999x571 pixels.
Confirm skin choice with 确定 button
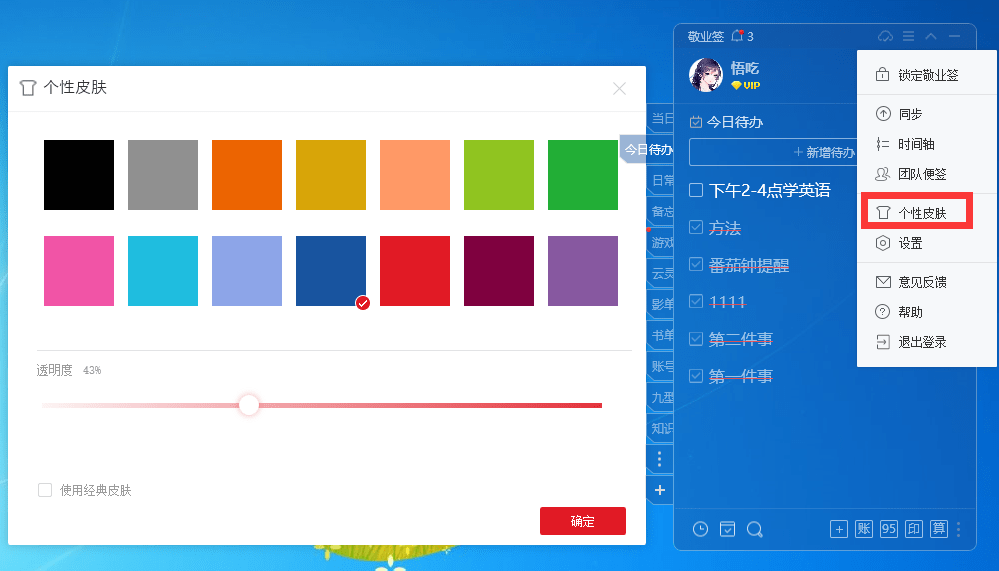tap(583, 521)
